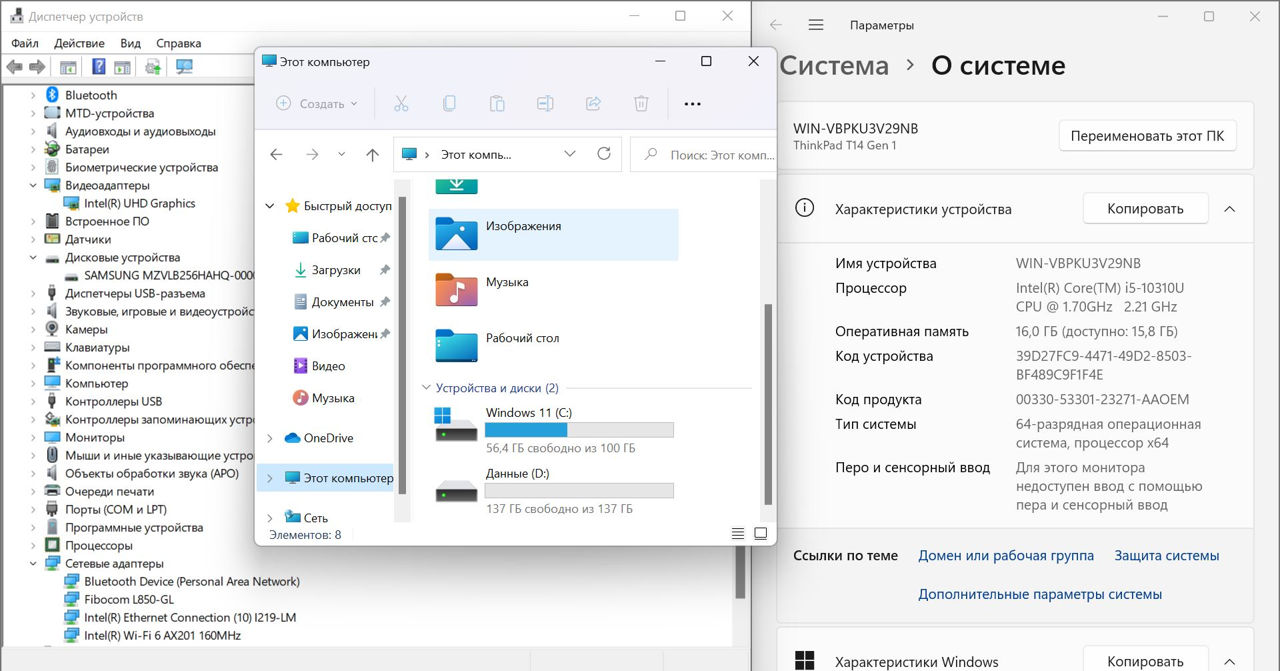Collapse the Видеоадаптеры tree node
The image size is (1280, 671).
[33, 185]
